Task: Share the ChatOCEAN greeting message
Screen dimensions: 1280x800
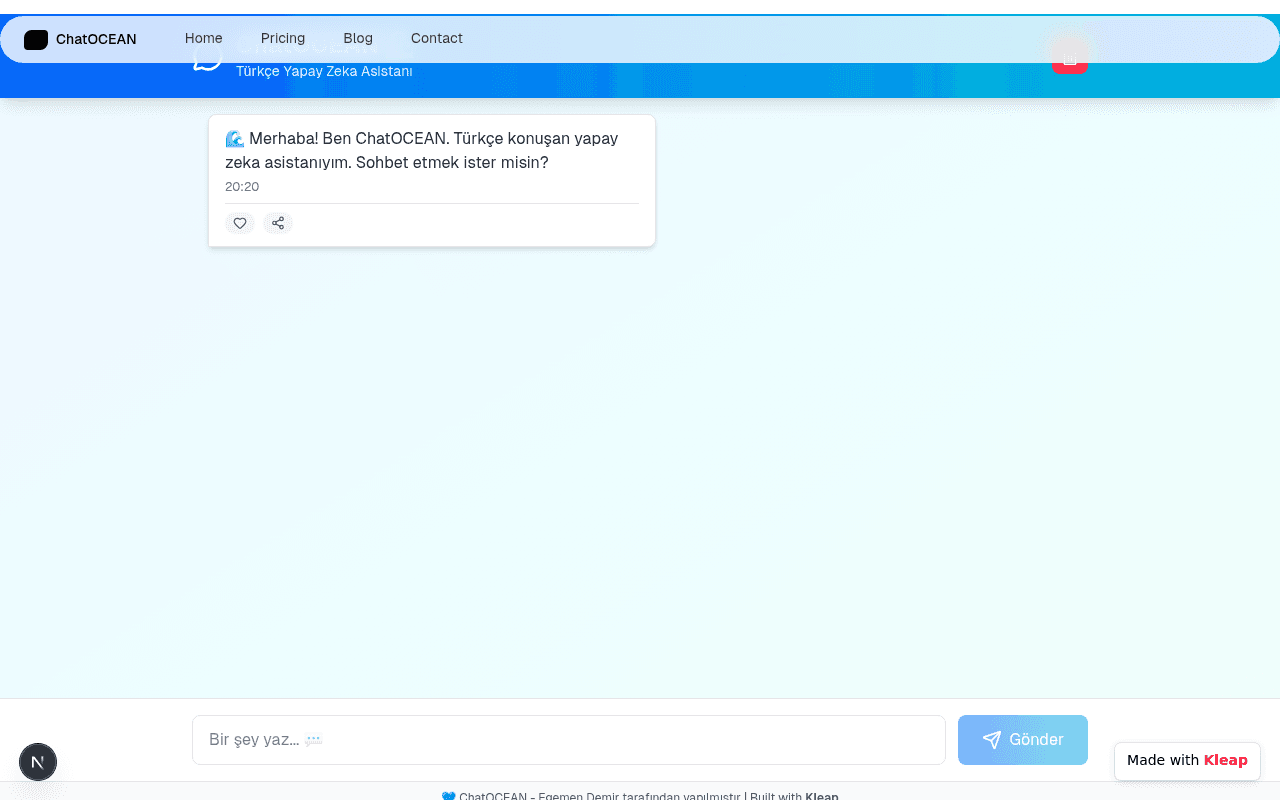Action: (278, 223)
